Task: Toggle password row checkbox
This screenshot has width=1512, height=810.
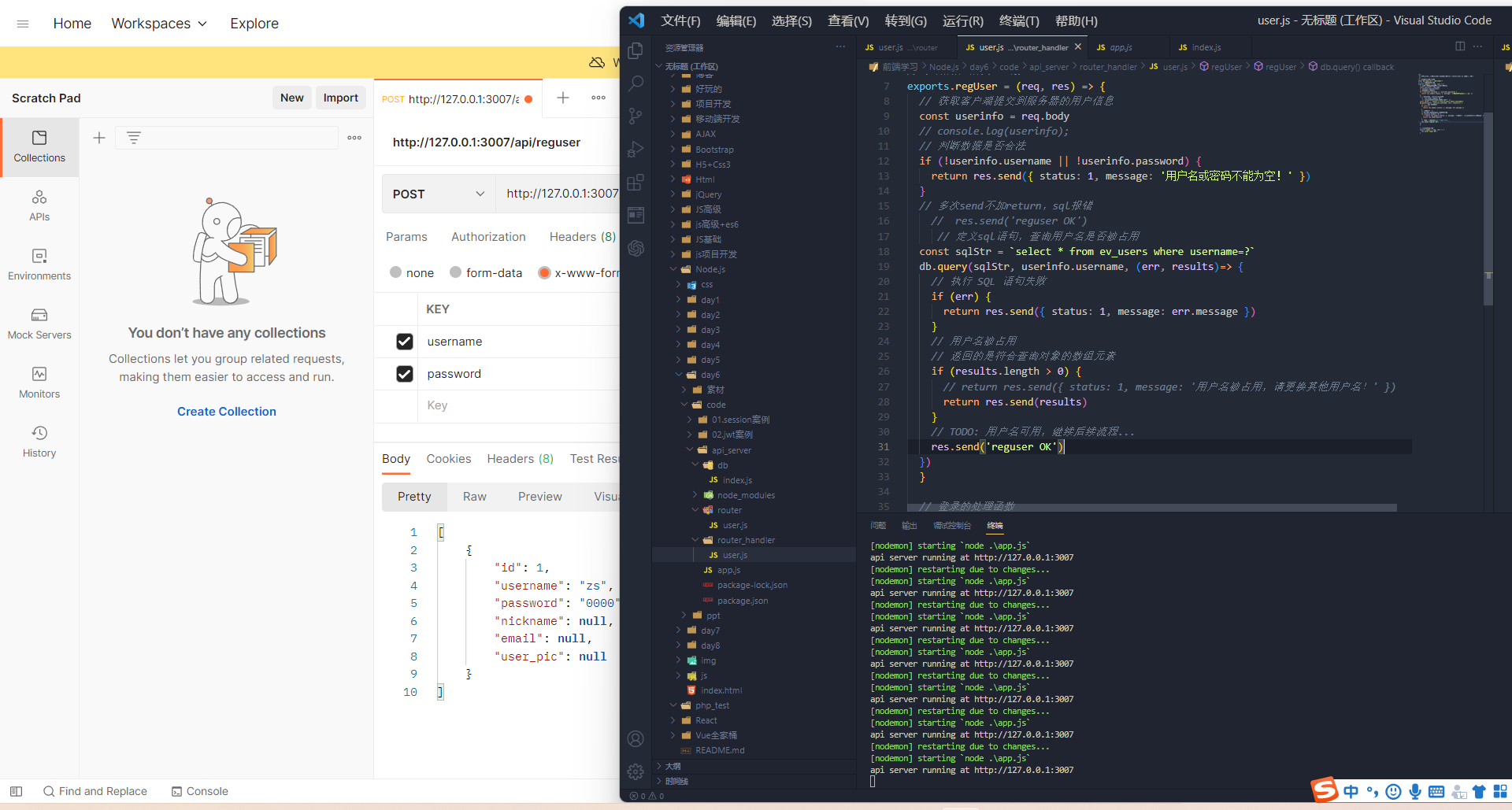Action: pyautogui.click(x=405, y=374)
